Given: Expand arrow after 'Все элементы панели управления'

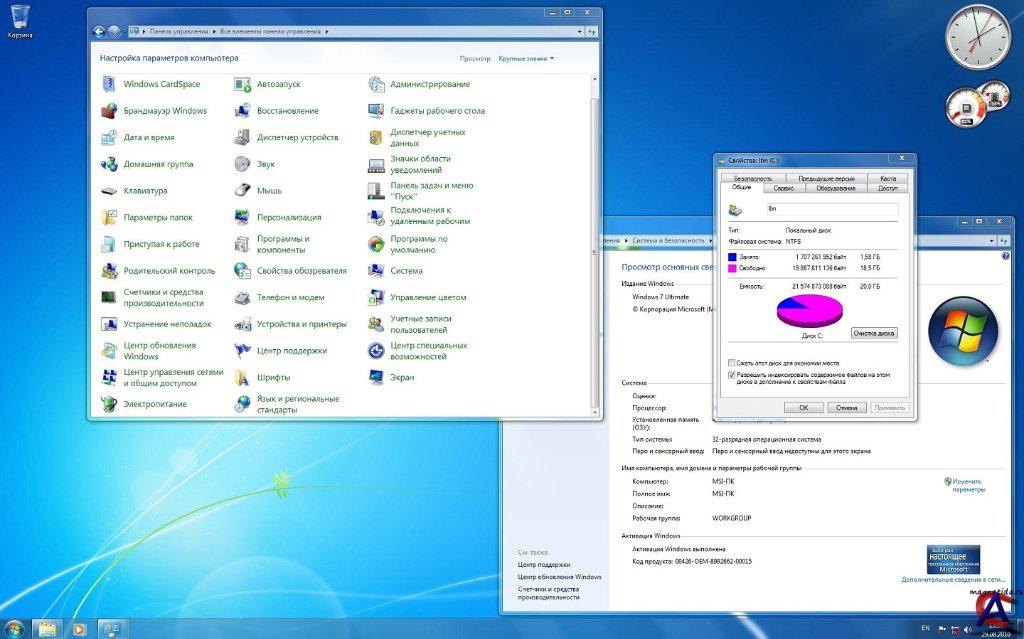Looking at the screenshot, I should coord(327,31).
